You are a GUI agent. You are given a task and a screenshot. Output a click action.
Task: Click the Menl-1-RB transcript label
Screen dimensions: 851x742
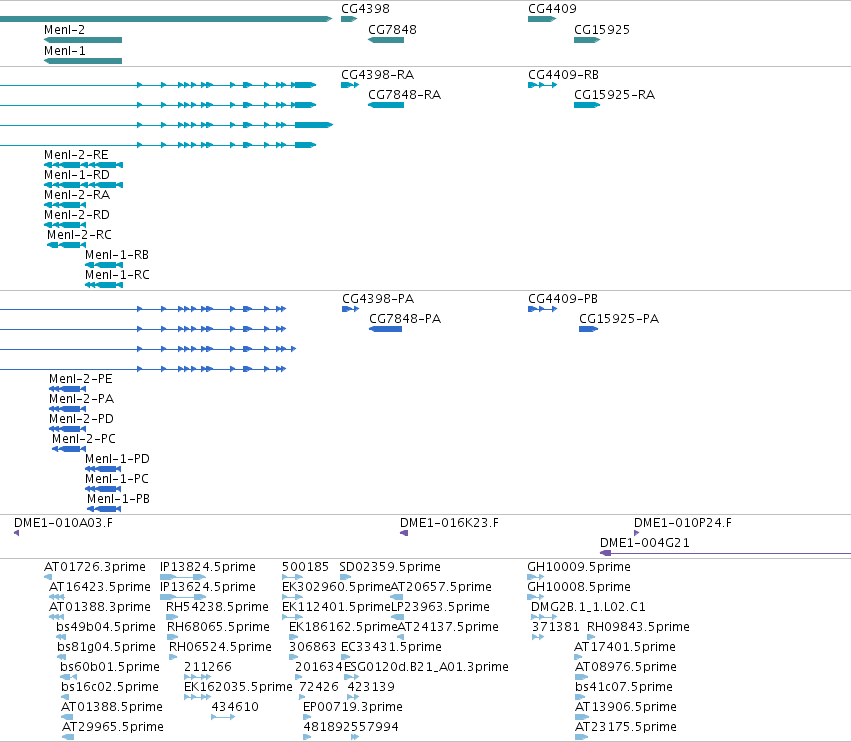pyautogui.click(x=117, y=255)
